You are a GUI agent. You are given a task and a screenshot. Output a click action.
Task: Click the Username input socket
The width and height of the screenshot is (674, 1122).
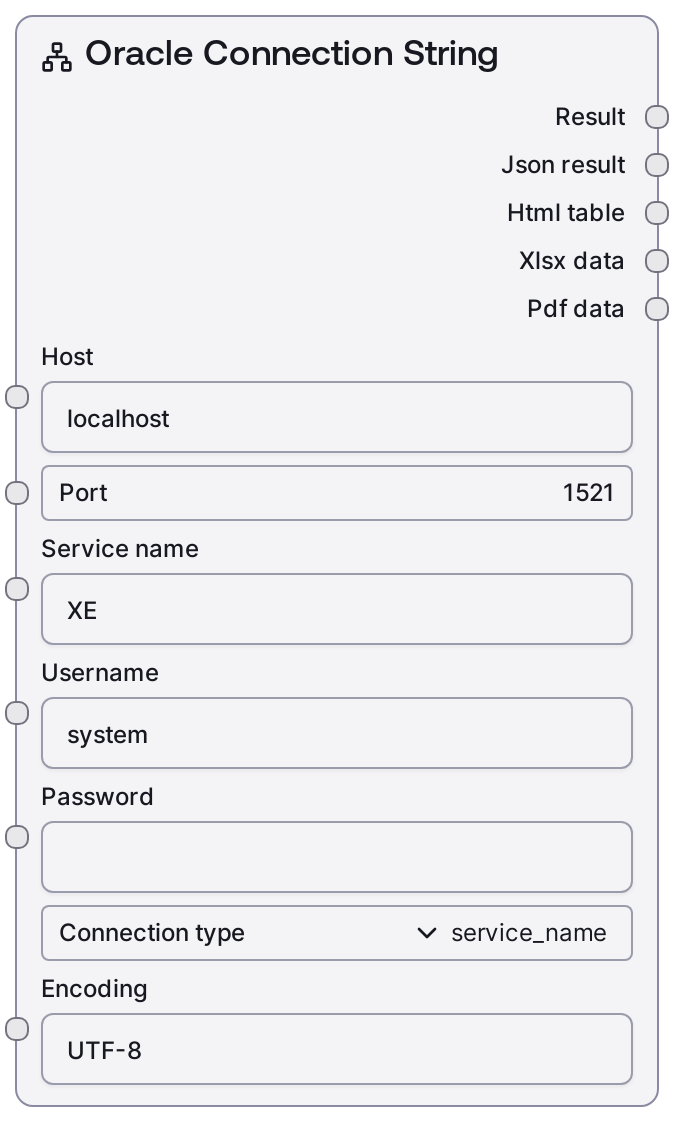(x=17, y=713)
